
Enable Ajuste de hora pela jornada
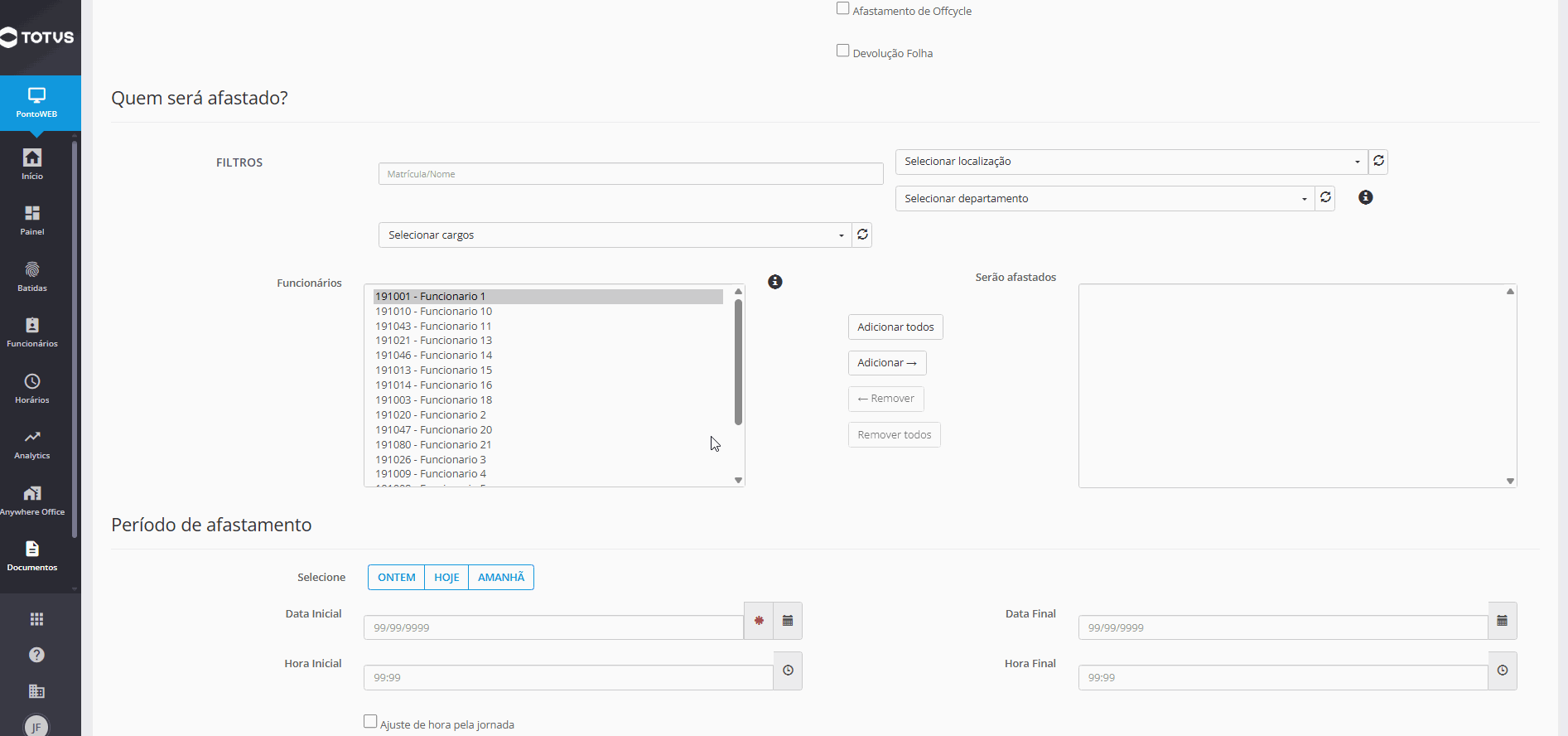[x=370, y=721]
